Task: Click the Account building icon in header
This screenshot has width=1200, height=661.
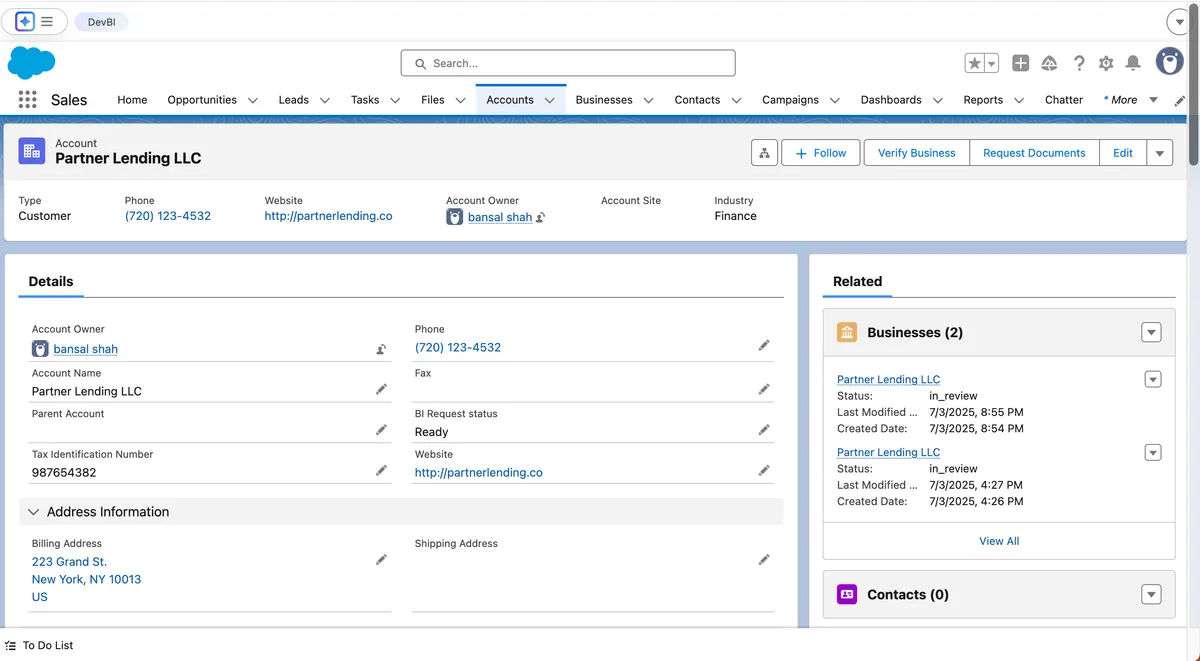Action: (x=32, y=151)
